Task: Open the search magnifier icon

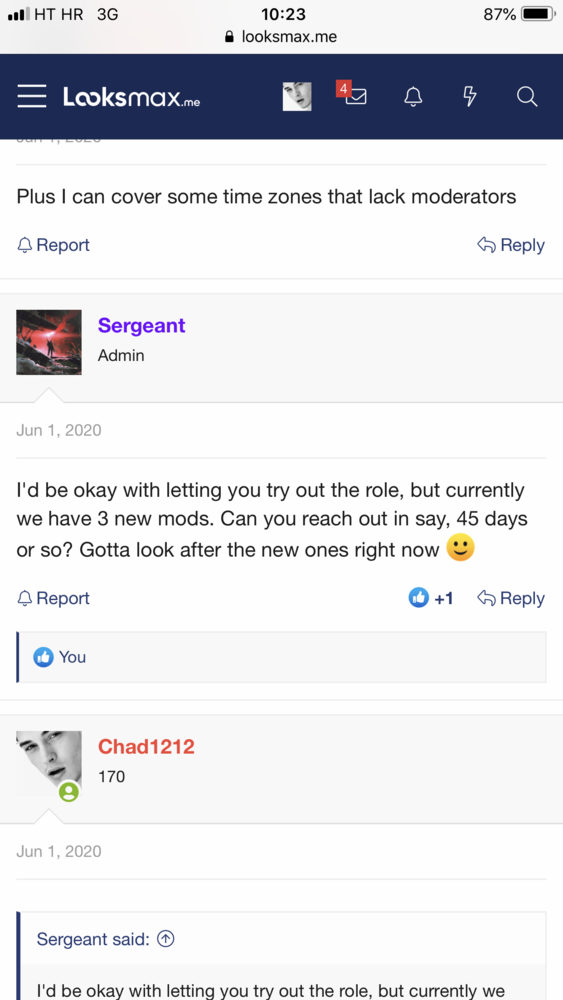Action: click(x=527, y=97)
